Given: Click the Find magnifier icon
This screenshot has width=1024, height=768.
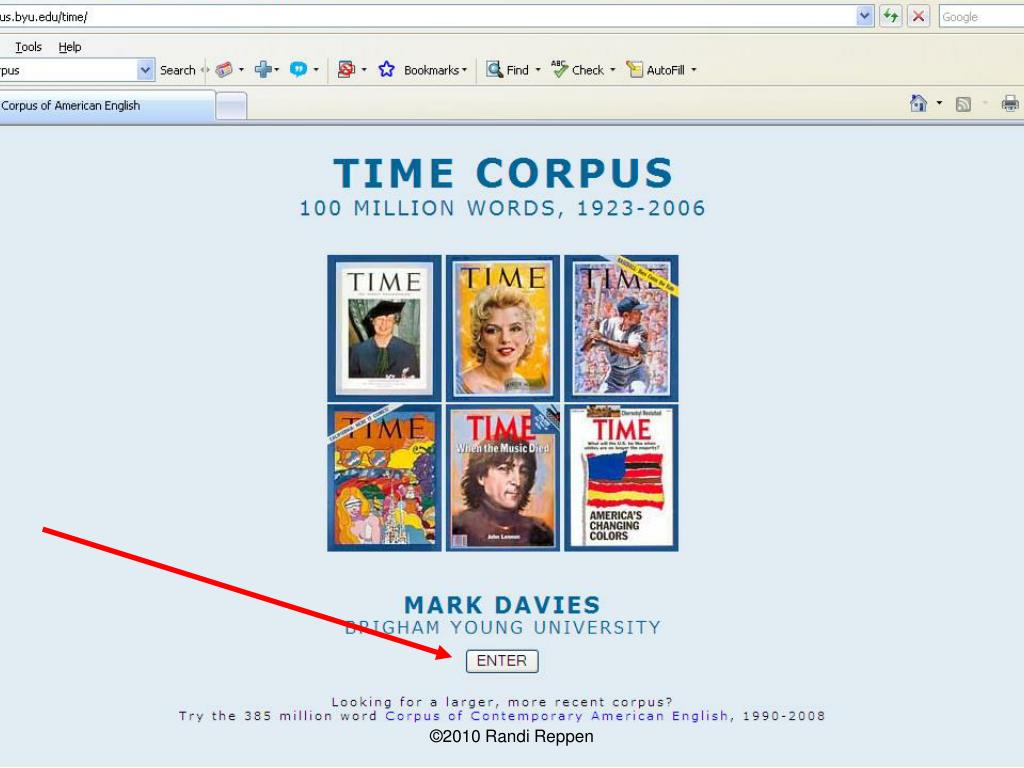Looking at the screenshot, I should pos(494,69).
